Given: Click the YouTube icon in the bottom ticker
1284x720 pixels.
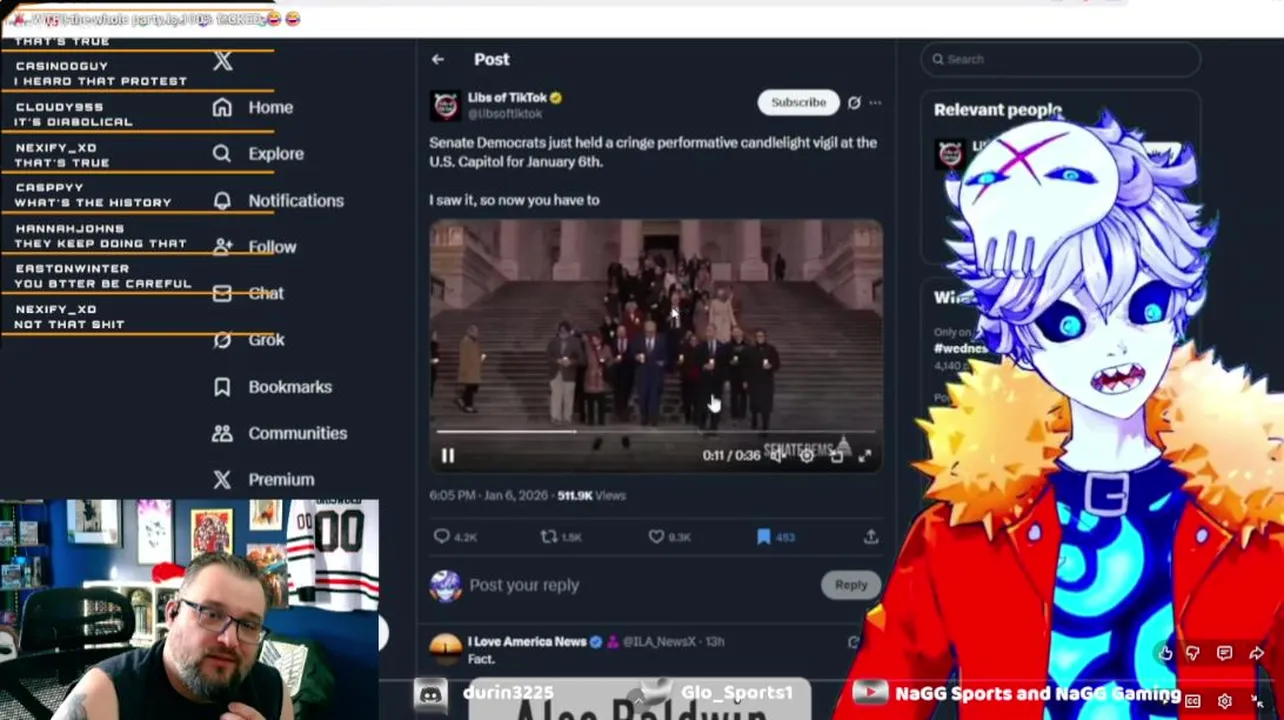Looking at the screenshot, I should pyautogui.click(x=870, y=692).
